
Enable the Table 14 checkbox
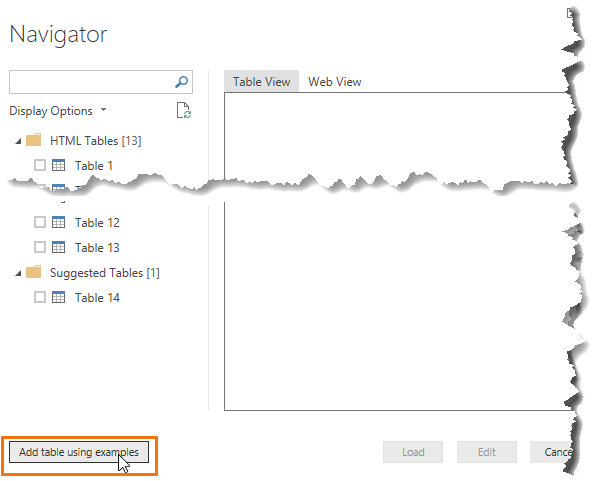(x=40, y=297)
